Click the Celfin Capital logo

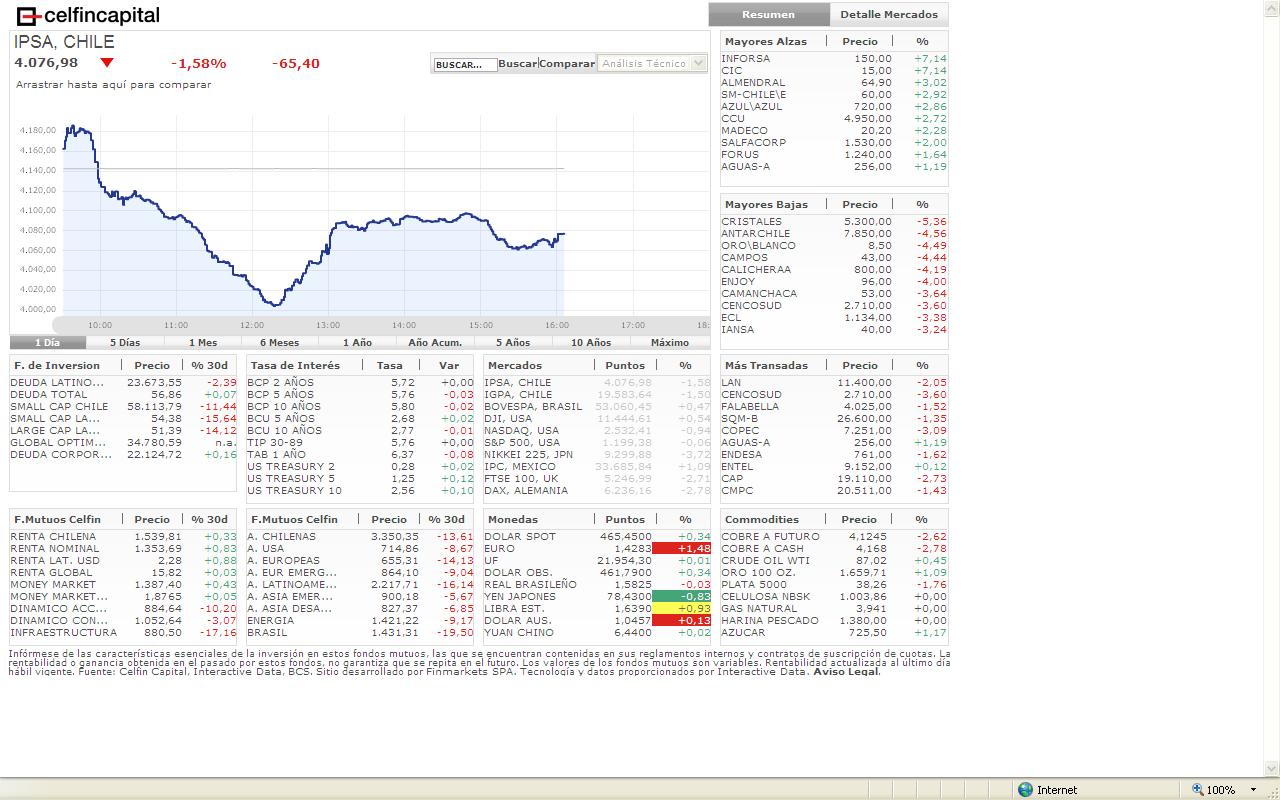(x=88, y=15)
